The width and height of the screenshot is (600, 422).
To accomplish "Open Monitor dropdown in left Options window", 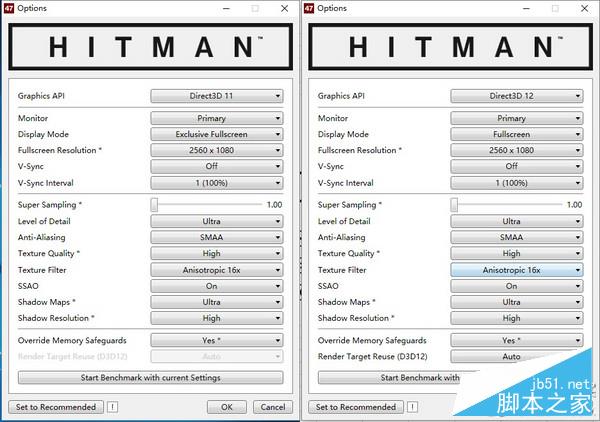I will pyautogui.click(x=217, y=118).
